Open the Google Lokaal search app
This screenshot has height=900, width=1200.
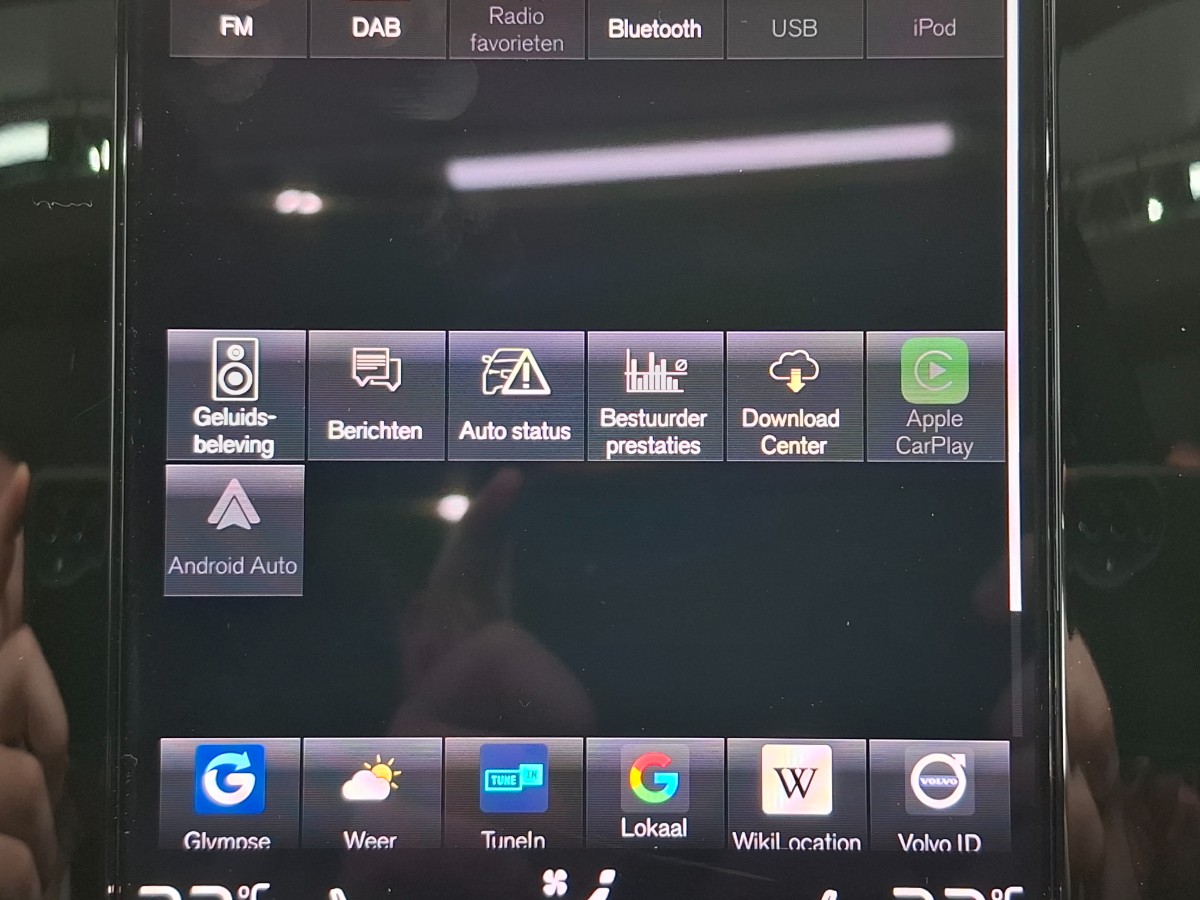(x=655, y=794)
